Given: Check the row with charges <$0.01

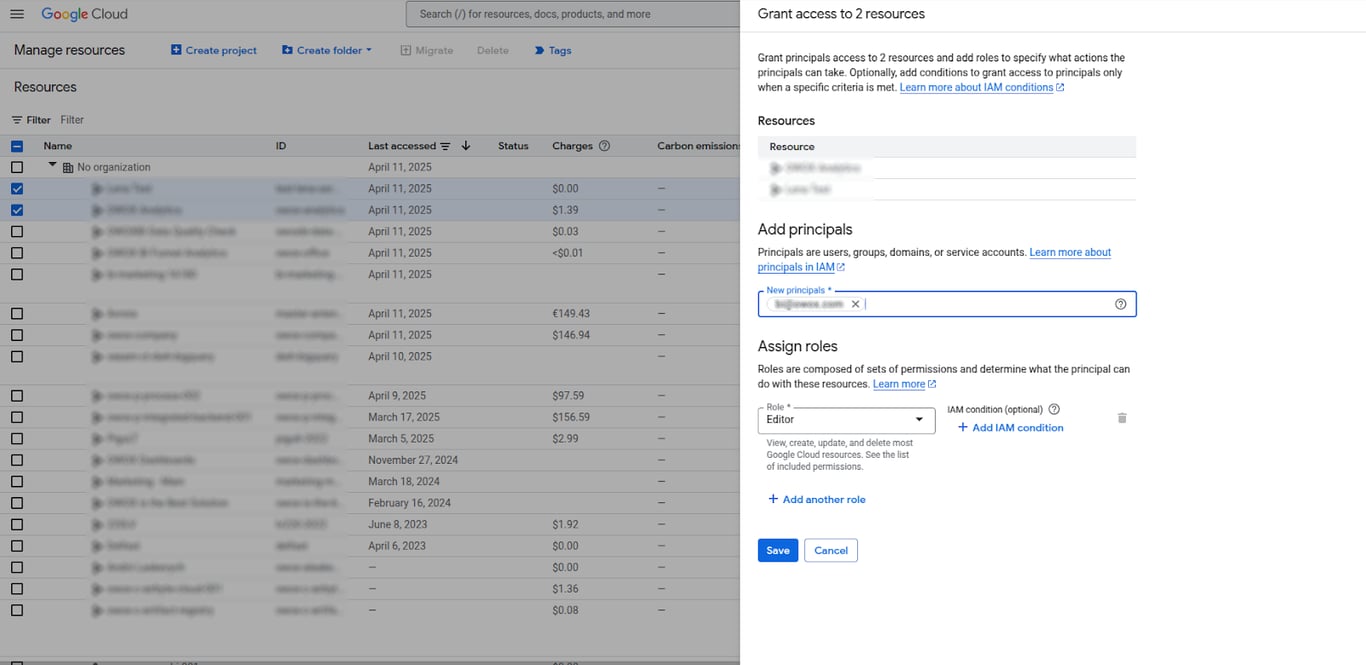Looking at the screenshot, I should point(17,253).
